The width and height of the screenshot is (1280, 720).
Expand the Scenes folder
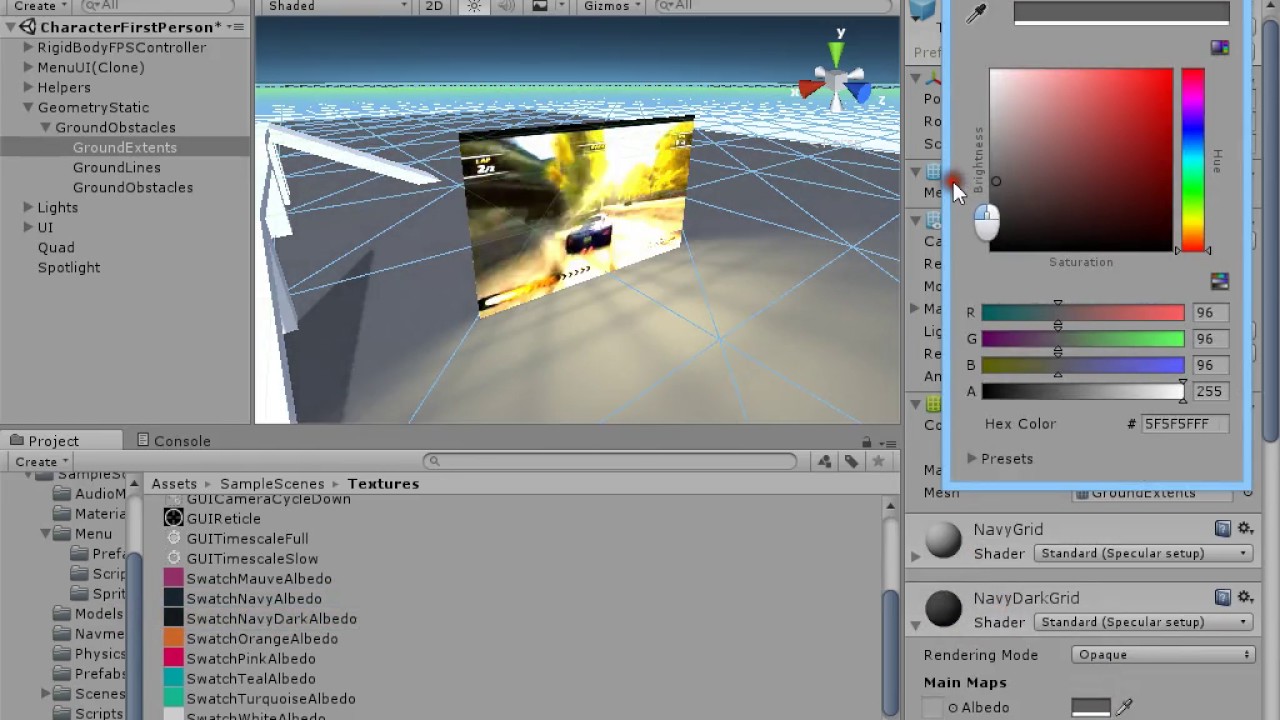coord(46,693)
